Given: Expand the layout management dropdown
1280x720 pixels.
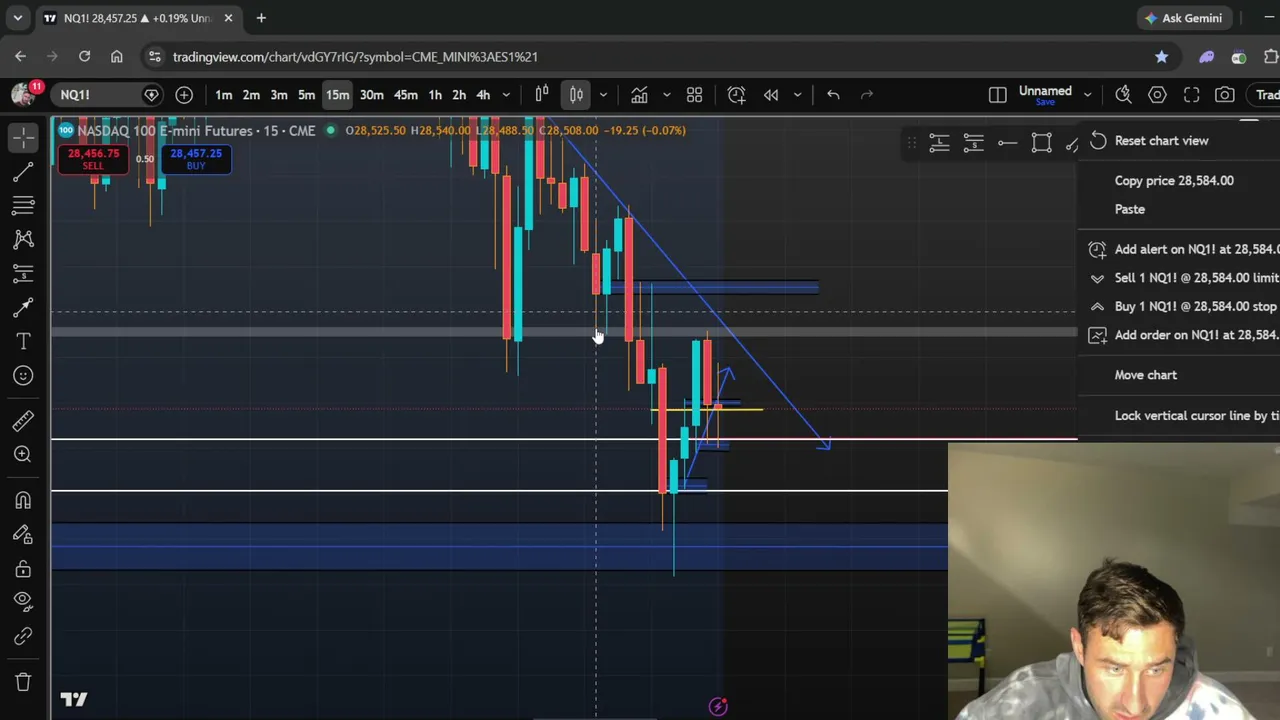Looking at the screenshot, I should (x=1087, y=95).
